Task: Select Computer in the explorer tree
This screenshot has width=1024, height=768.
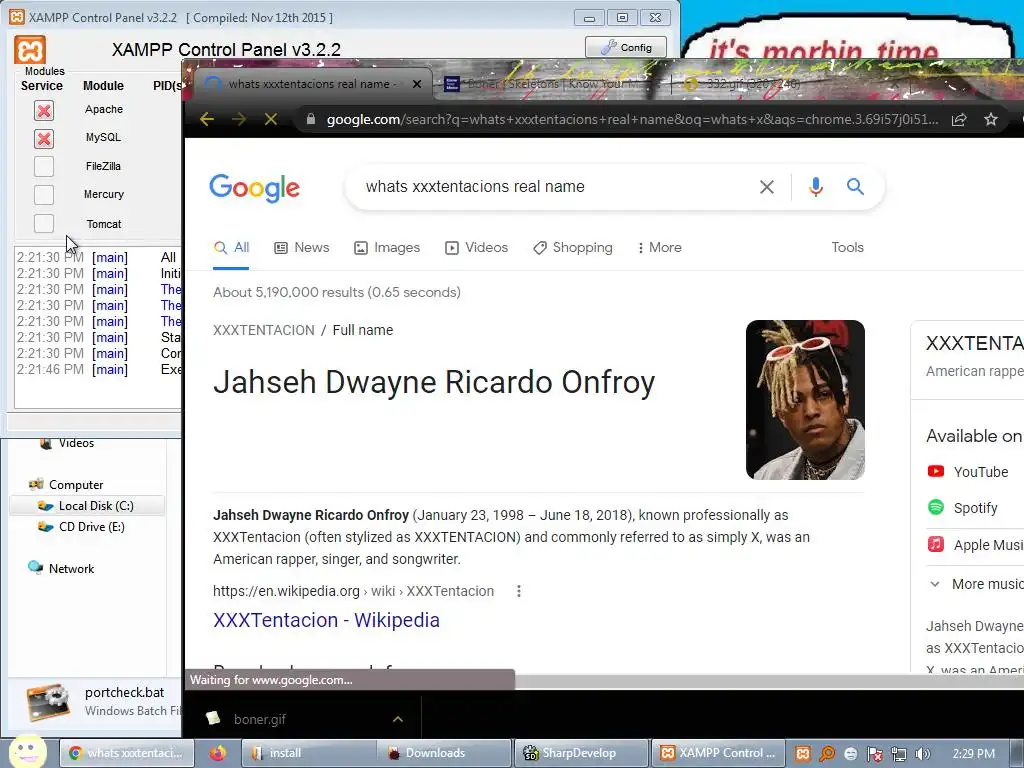Action: point(66,485)
